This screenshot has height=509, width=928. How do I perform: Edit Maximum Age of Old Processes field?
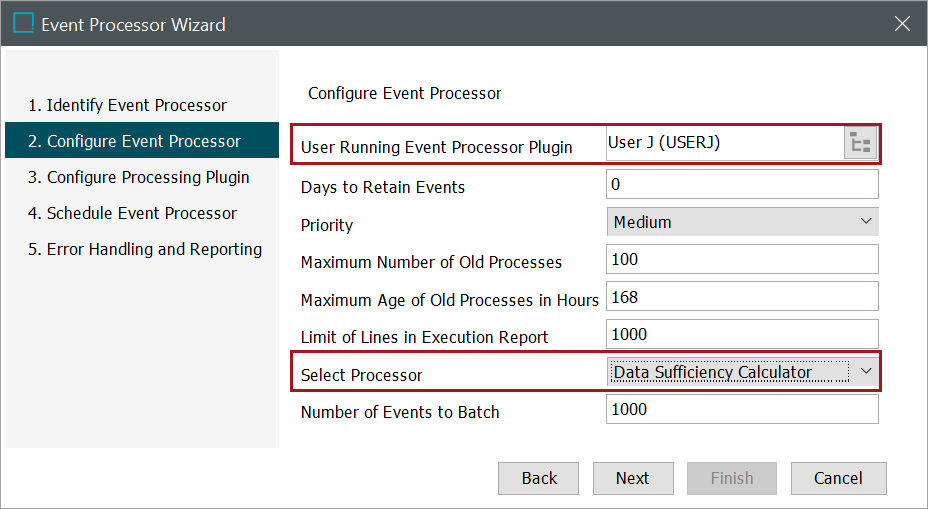click(x=742, y=297)
